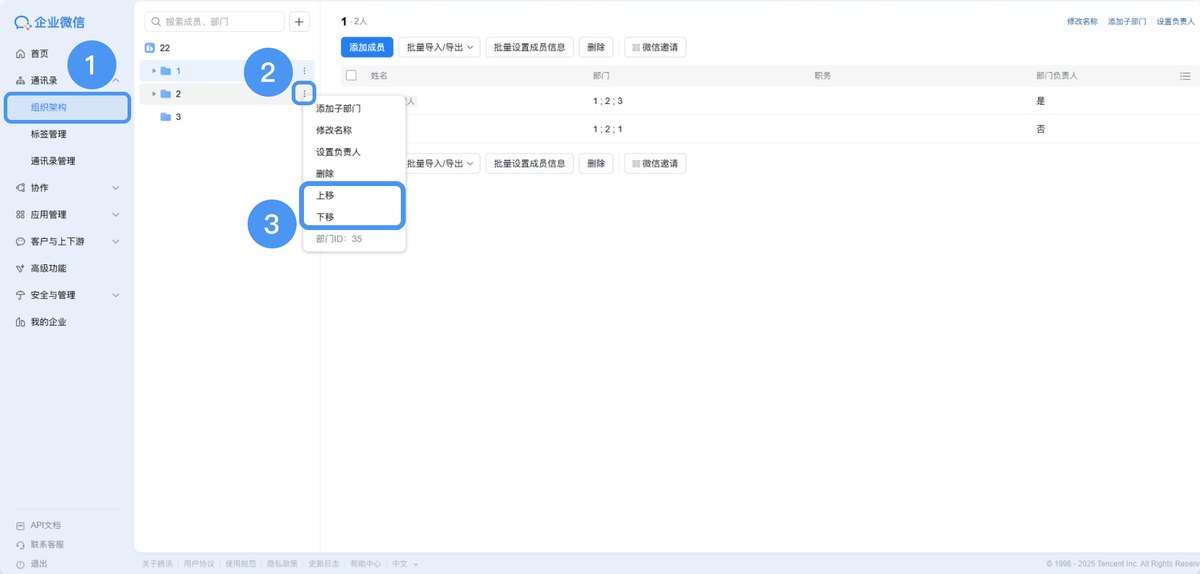This screenshot has width=1200, height=574.
Task: Open 隐私政策 footer link
Action: click(x=282, y=564)
